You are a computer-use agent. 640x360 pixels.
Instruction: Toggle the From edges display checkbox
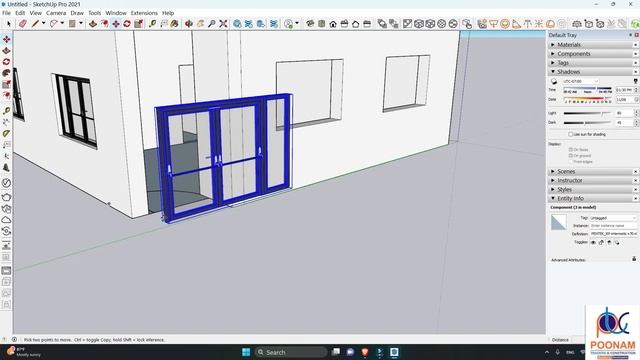pos(571,162)
